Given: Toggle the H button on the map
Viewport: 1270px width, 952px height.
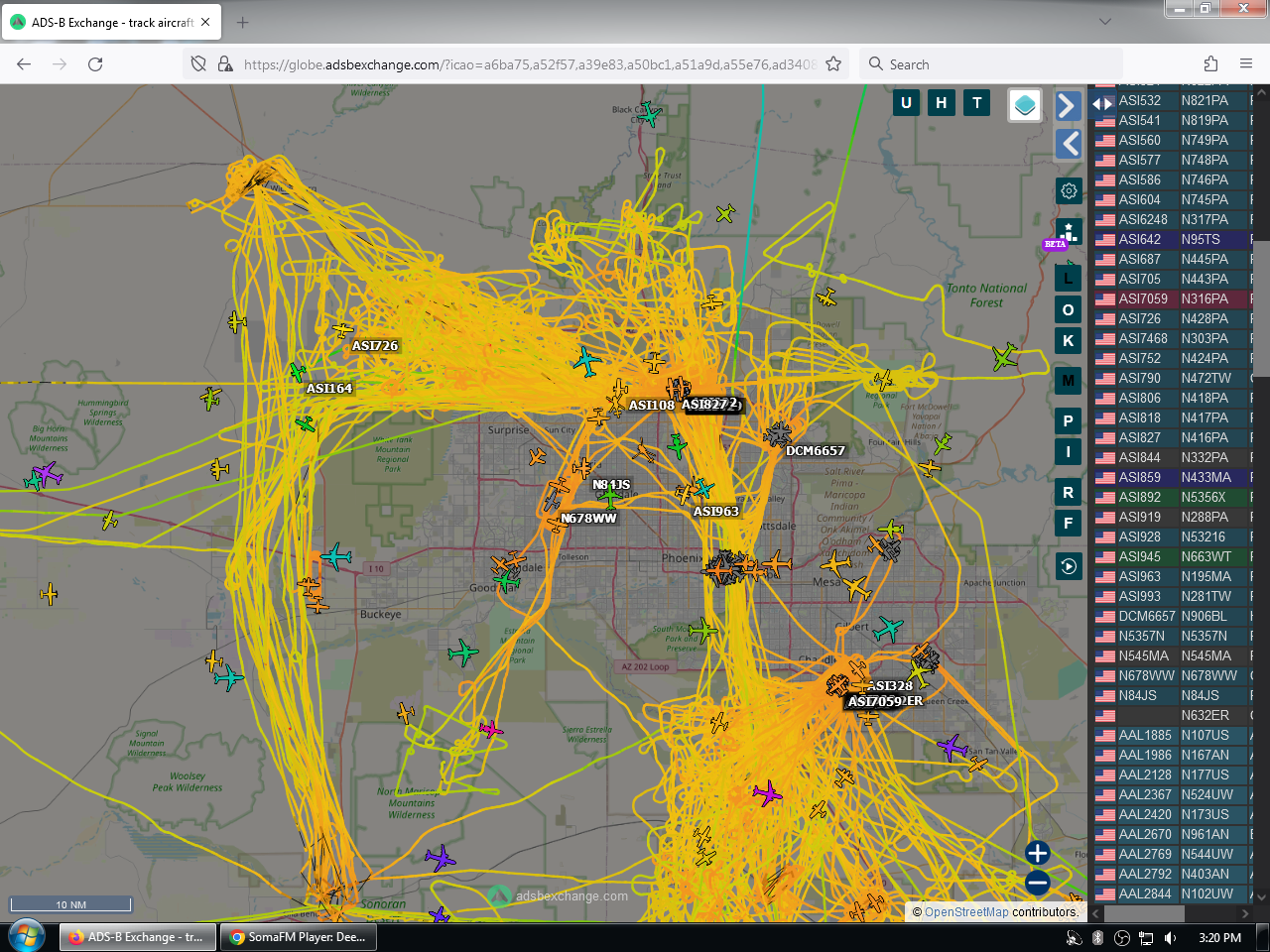Looking at the screenshot, I should 942,102.
